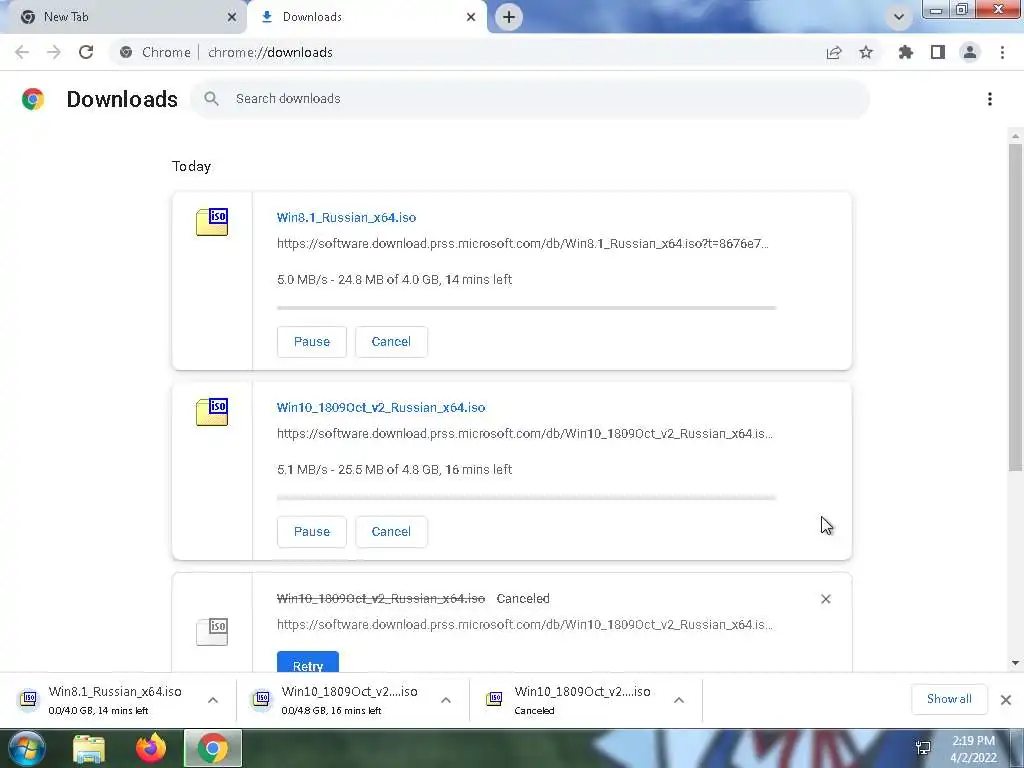Cancel the Win10_1809Oct_v2 download

pyautogui.click(x=391, y=532)
